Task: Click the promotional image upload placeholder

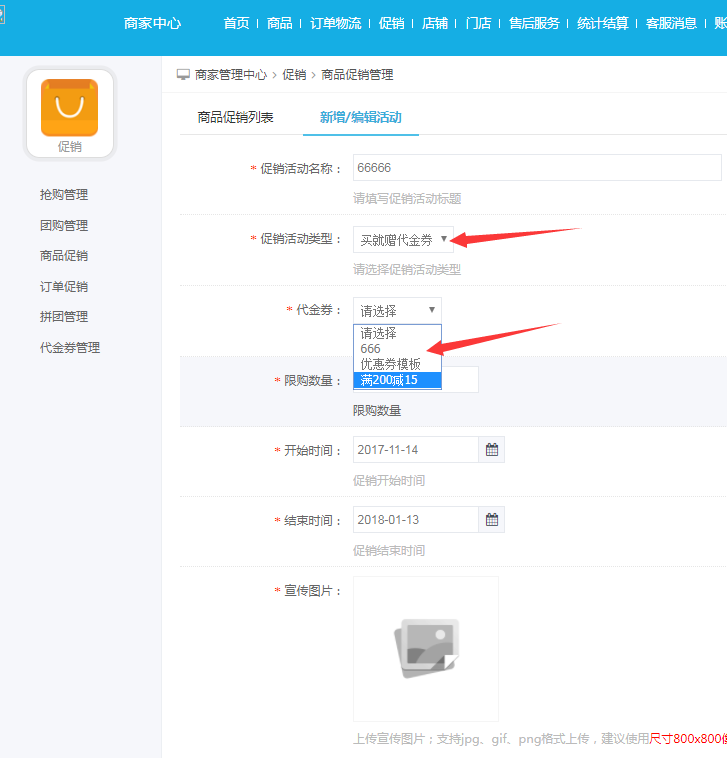Action: click(x=426, y=648)
